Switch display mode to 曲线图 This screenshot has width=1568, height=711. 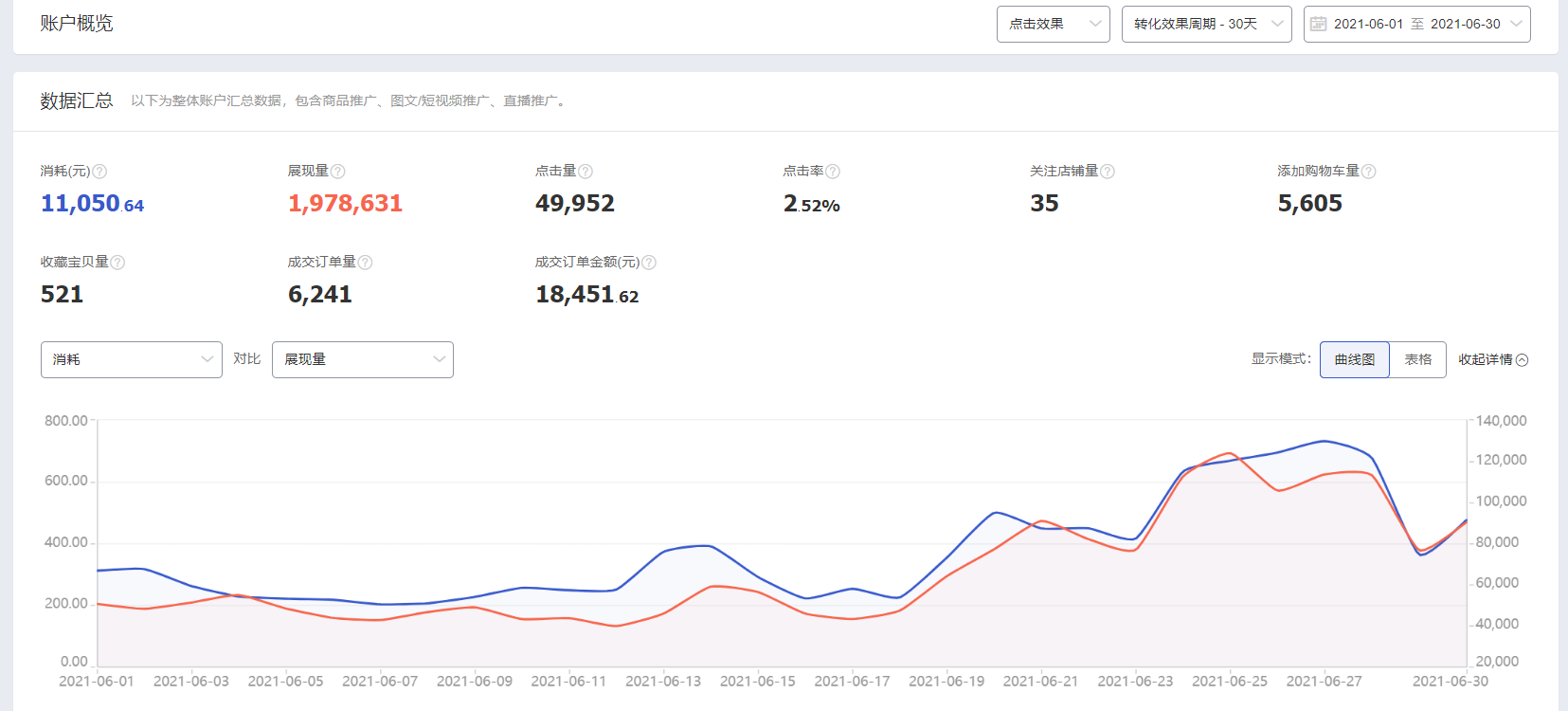[1355, 359]
